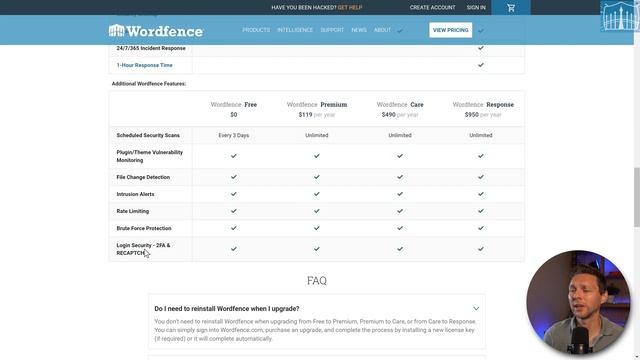The image size is (640, 360).
Task: Click 'Unlimited' in the Response scans cell
Action: [481, 135]
